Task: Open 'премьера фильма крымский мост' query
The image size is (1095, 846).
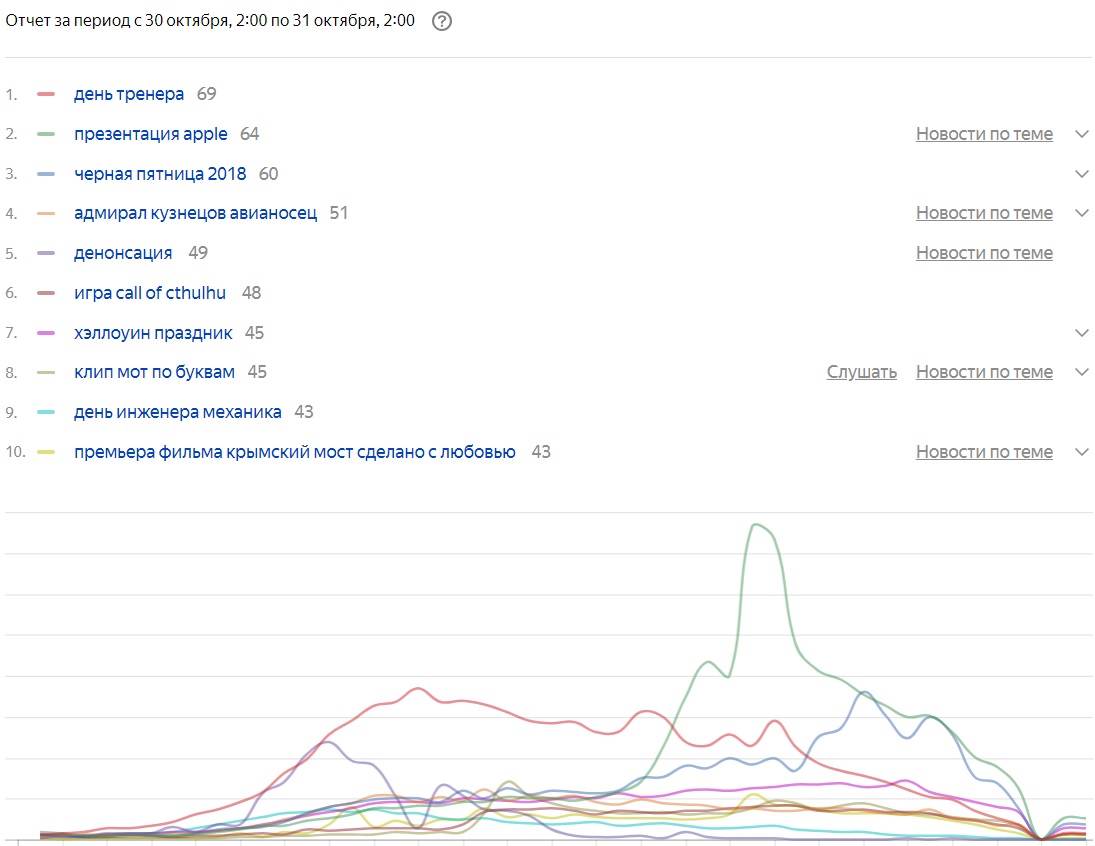Action: coord(295,452)
